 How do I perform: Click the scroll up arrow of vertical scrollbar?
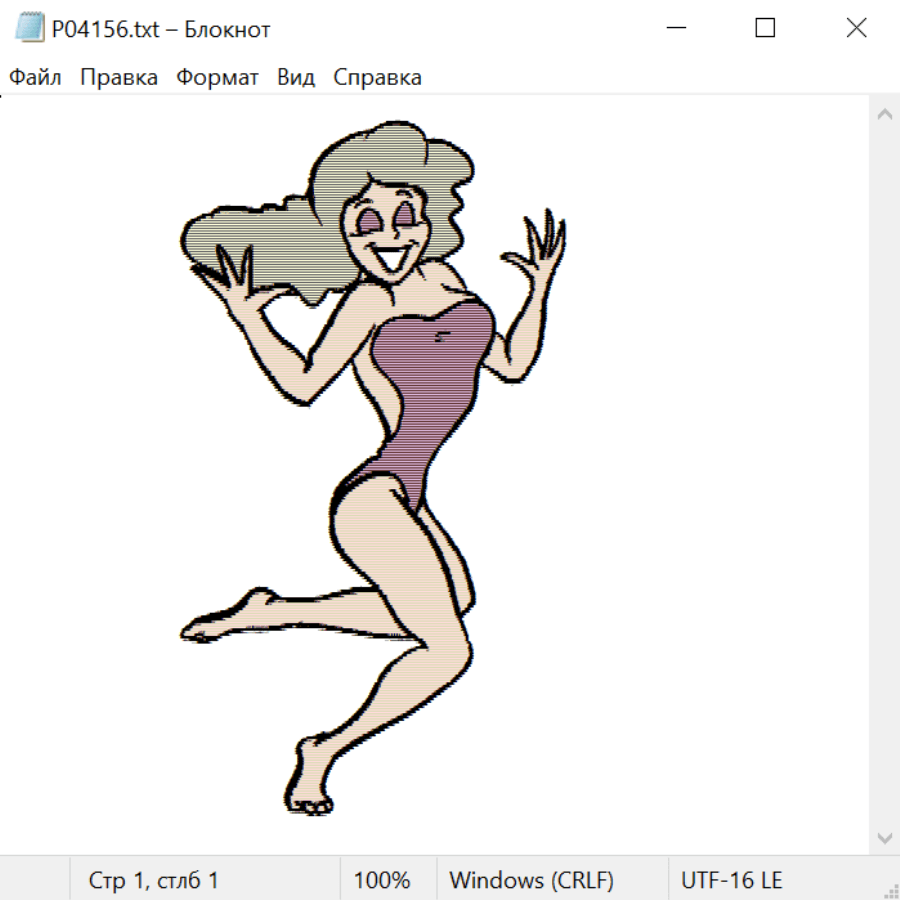(884, 115)
